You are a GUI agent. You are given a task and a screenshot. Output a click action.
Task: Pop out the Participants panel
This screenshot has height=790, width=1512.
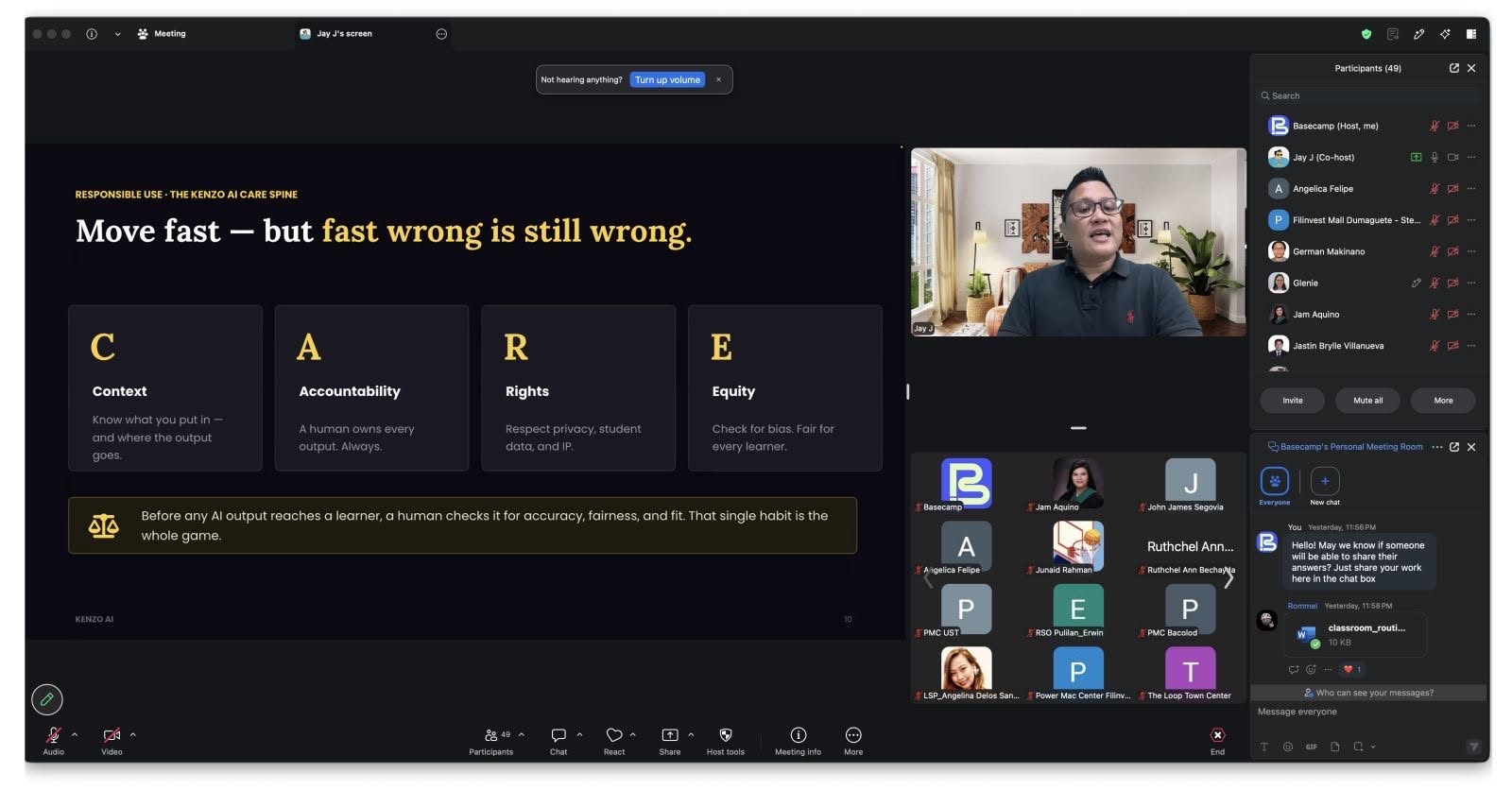pyautogui.click(x=1454, y=68)
